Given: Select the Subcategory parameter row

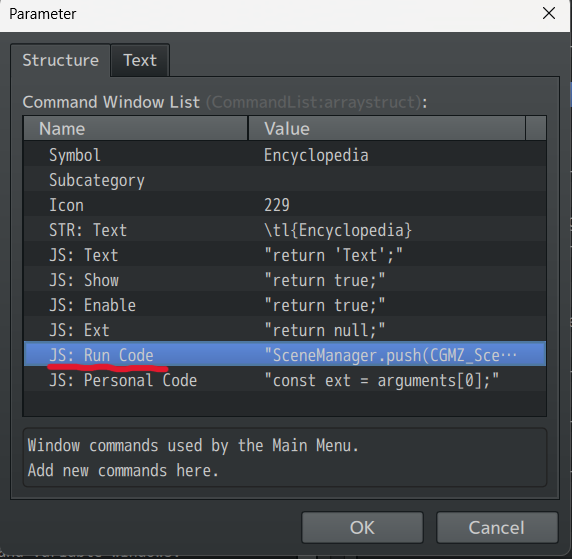Looking at the screenshot, I should (x=285, y=180).
